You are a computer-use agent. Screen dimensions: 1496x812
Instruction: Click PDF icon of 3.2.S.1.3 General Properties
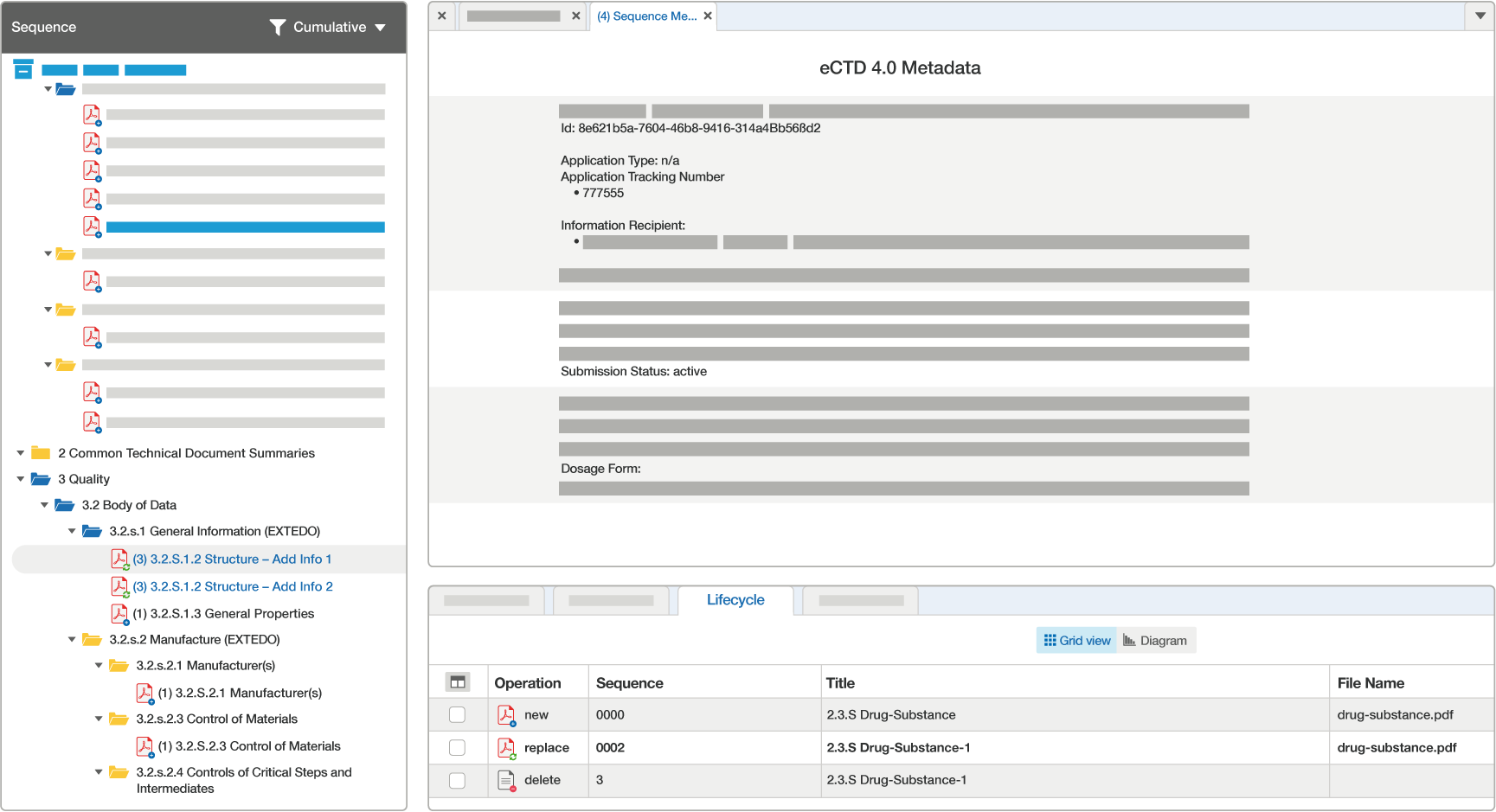119,614
